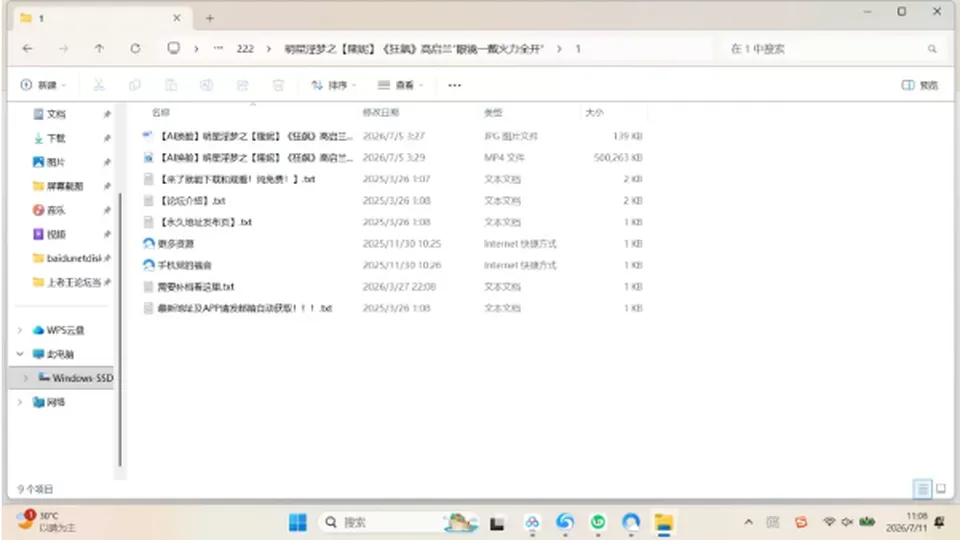Open 图片 in the sidebar
This screenshot has height=540, width=960.
[x=56, y=162]
